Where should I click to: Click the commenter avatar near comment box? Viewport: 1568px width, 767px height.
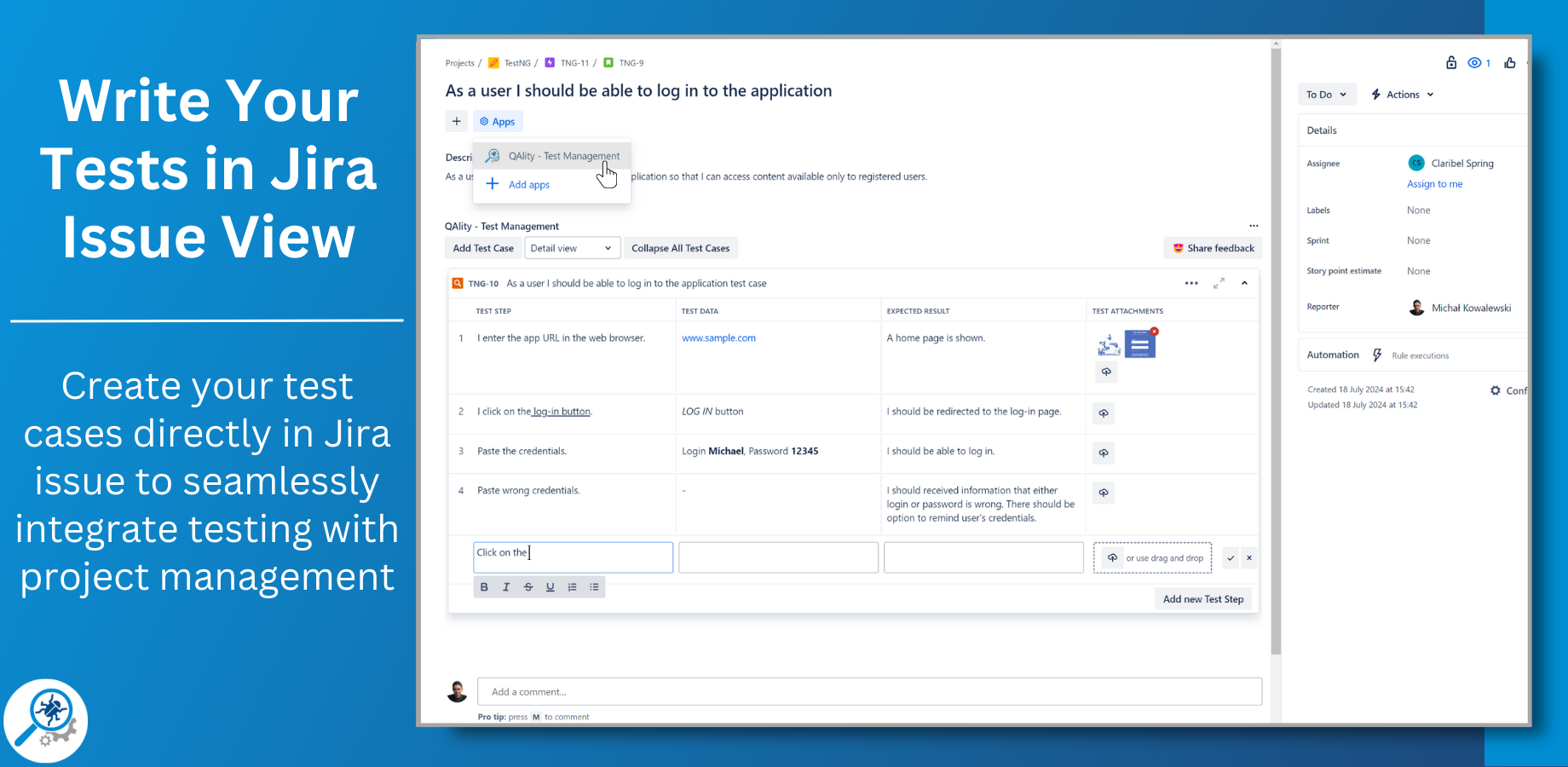pyautogui.click(x=457, y=691)
